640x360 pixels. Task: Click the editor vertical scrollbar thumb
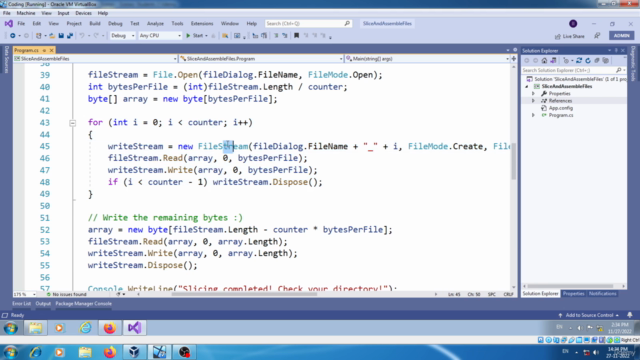tap(513, 161)
